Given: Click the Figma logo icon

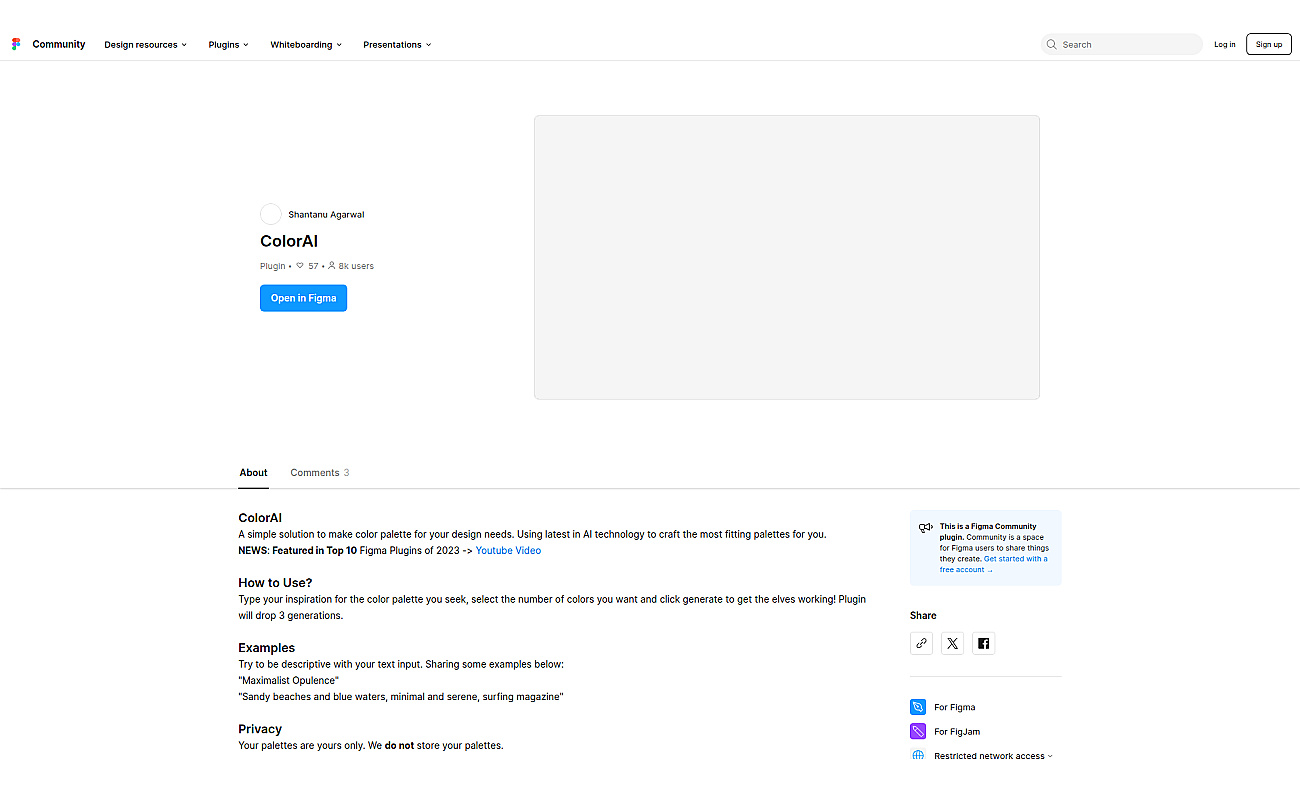Looking at the screenshot, I should pyautogui.click(x=16, y=44).
